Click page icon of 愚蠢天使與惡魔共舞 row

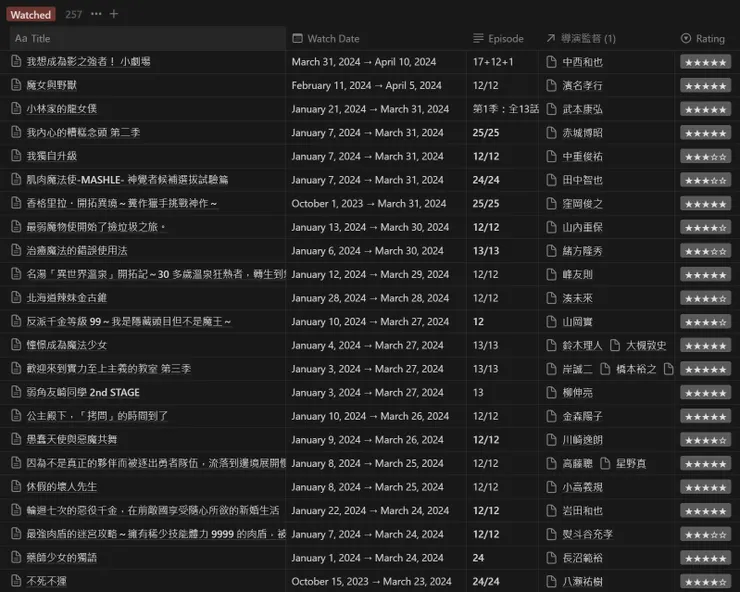[17, 439]
